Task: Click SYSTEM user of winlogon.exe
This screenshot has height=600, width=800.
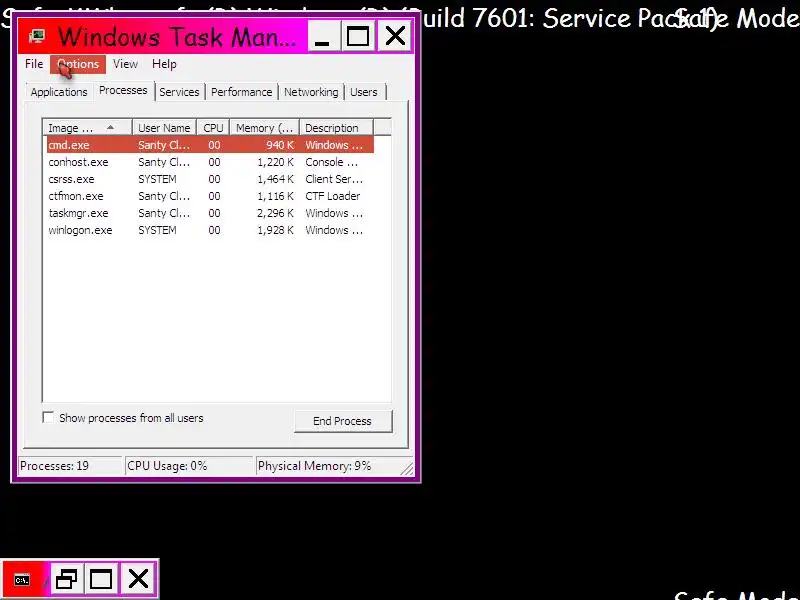Action: coord(157,230)
